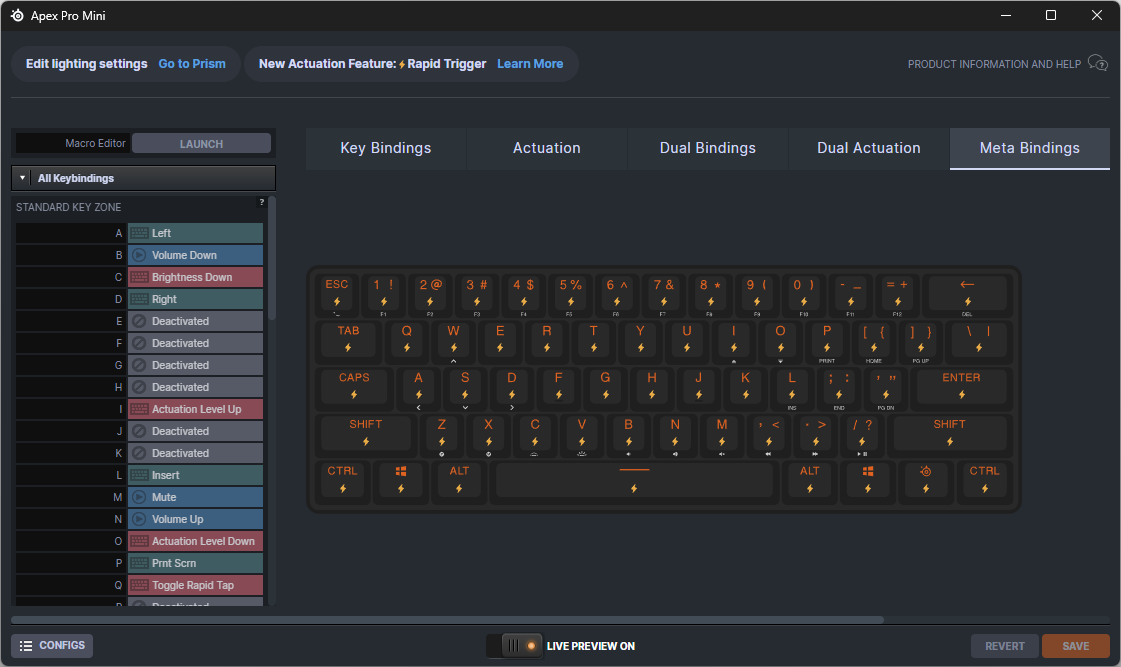Viewport: 1121px width, 667px height.
Task: Click the left Windows logo key
Action: point(401,479)
